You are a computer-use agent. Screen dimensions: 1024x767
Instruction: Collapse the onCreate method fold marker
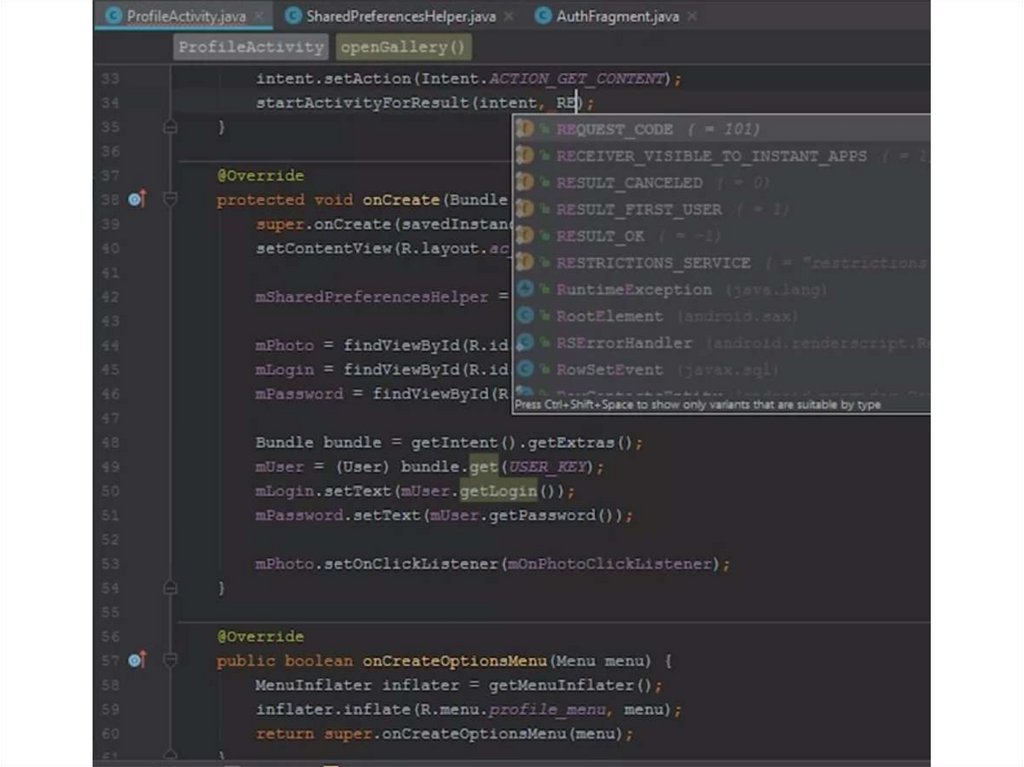(170, 200)
